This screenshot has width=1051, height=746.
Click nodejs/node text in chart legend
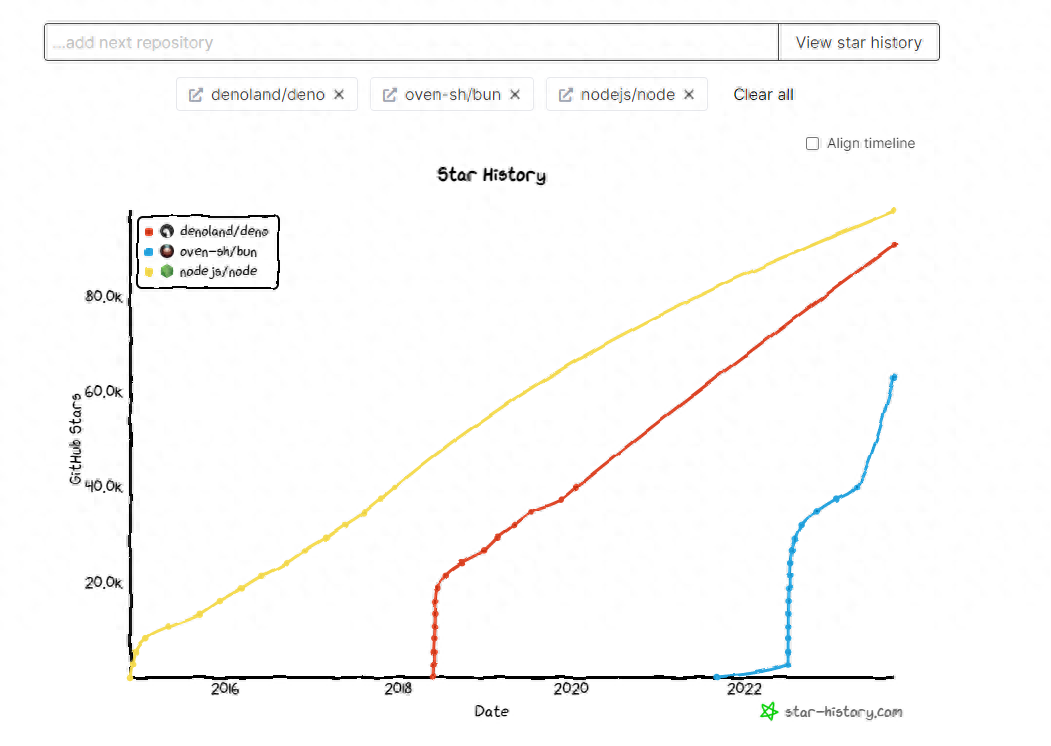click(x=218, y=271)
